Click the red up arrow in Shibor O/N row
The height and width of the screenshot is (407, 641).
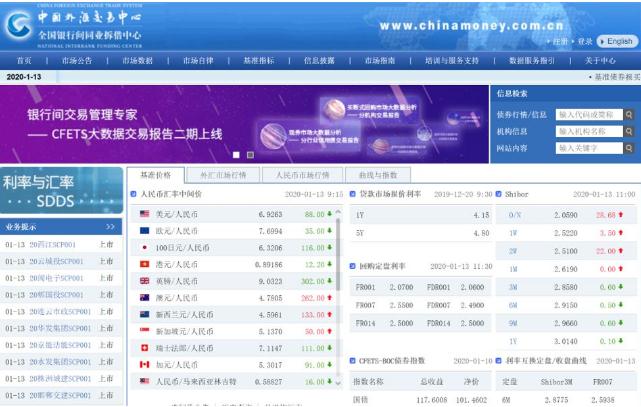621,215
